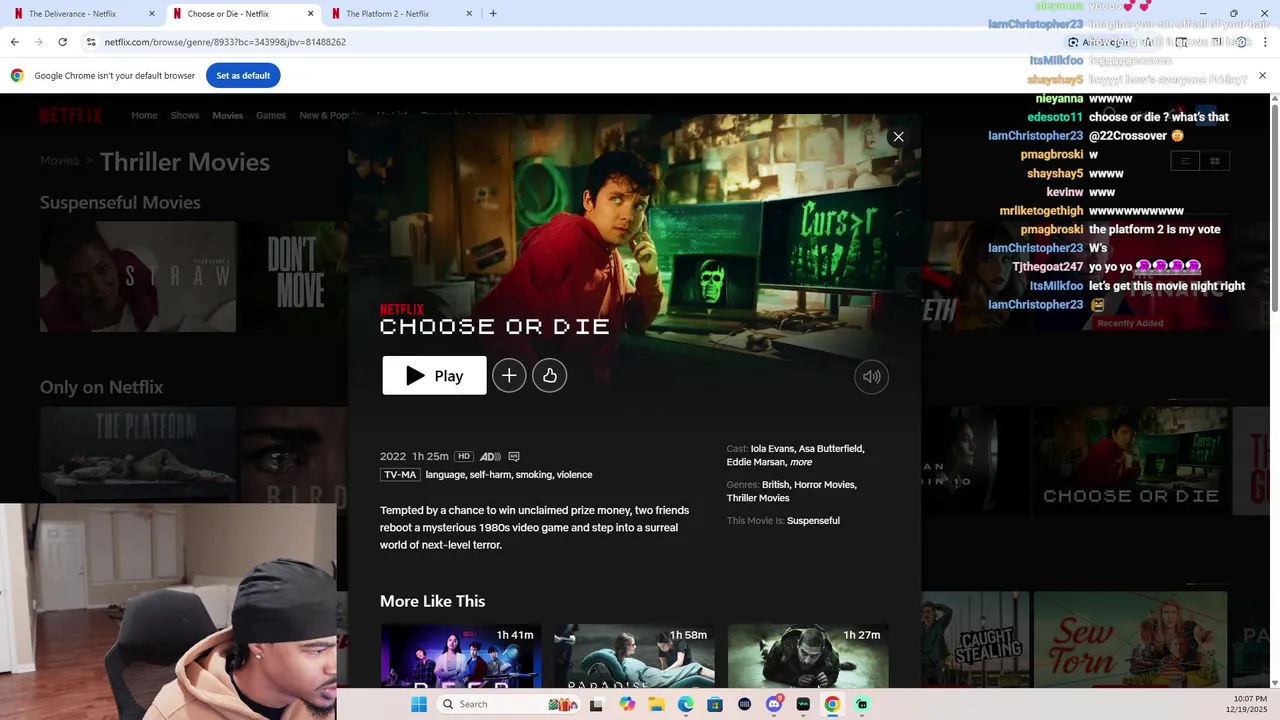
Task: Add Choose or Die to My List
Action: tap(509, 375)
